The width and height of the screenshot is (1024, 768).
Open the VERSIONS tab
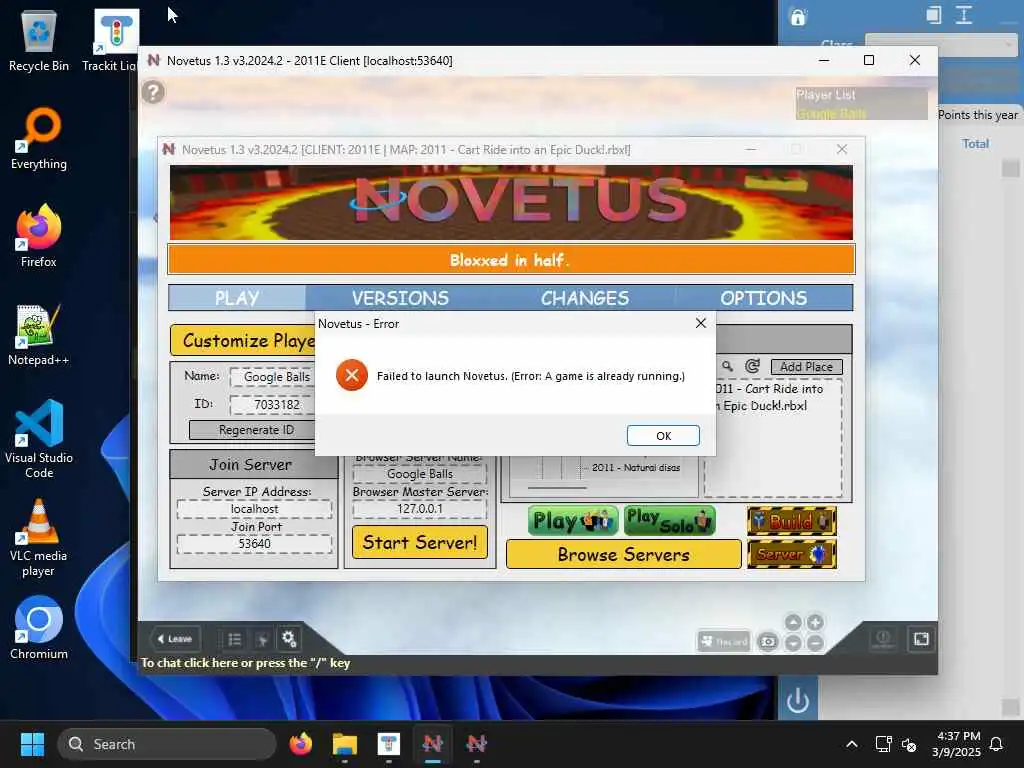[400, 298]
